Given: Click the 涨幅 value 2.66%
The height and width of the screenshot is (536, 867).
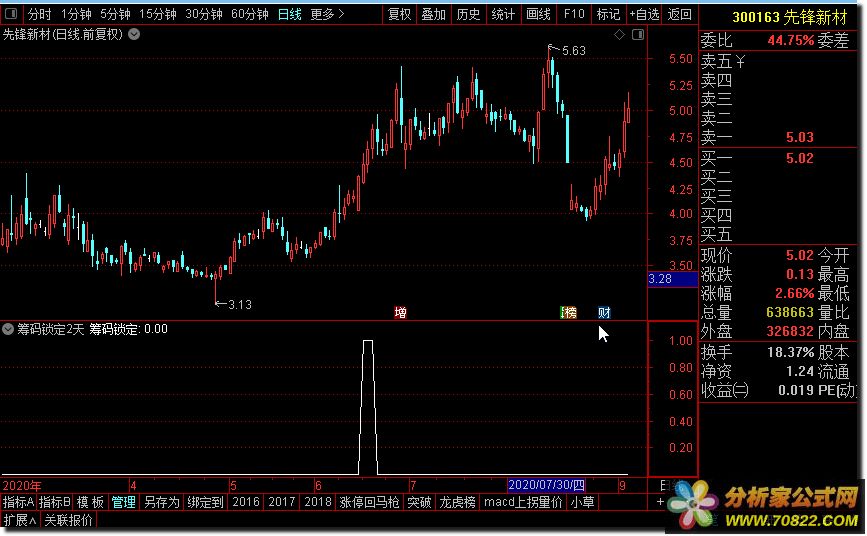Looking at the screenshot, I should 795,293.
